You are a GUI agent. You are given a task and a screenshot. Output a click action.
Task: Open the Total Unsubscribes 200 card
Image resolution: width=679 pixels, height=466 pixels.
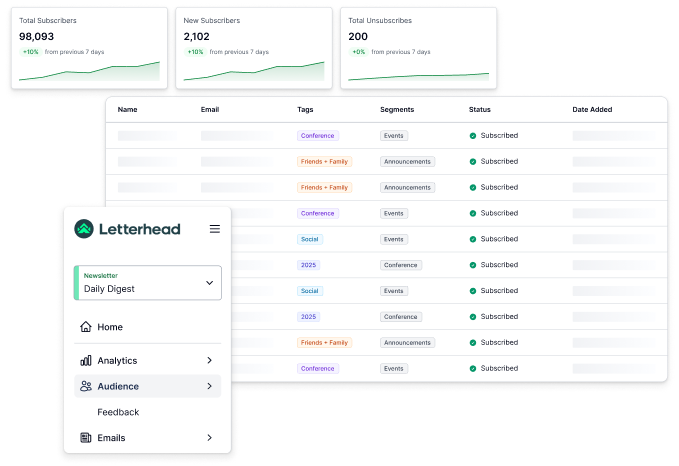coord(418,48)
